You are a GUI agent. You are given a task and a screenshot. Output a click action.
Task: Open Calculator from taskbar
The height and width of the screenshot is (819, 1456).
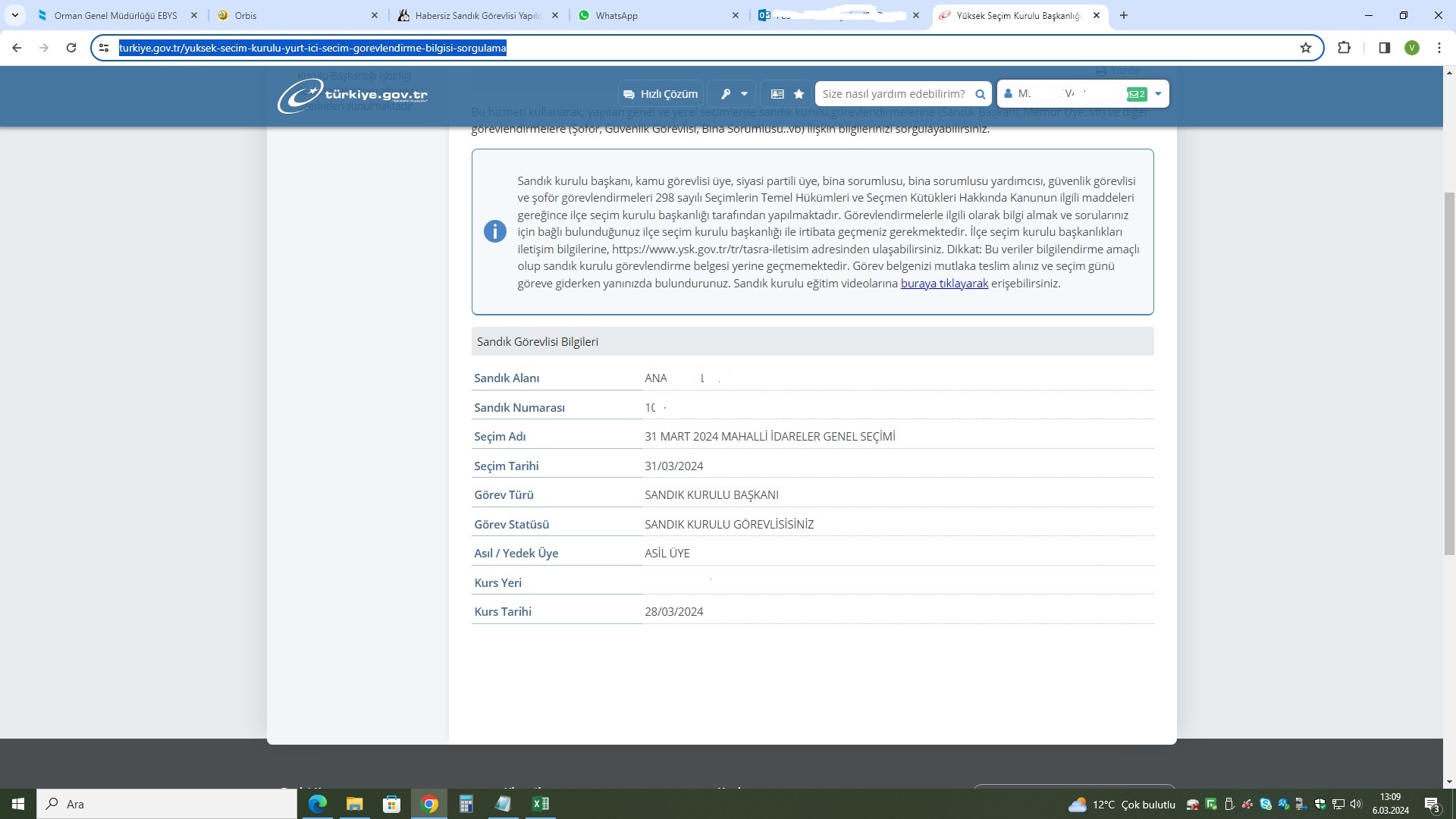click(466, 804)
